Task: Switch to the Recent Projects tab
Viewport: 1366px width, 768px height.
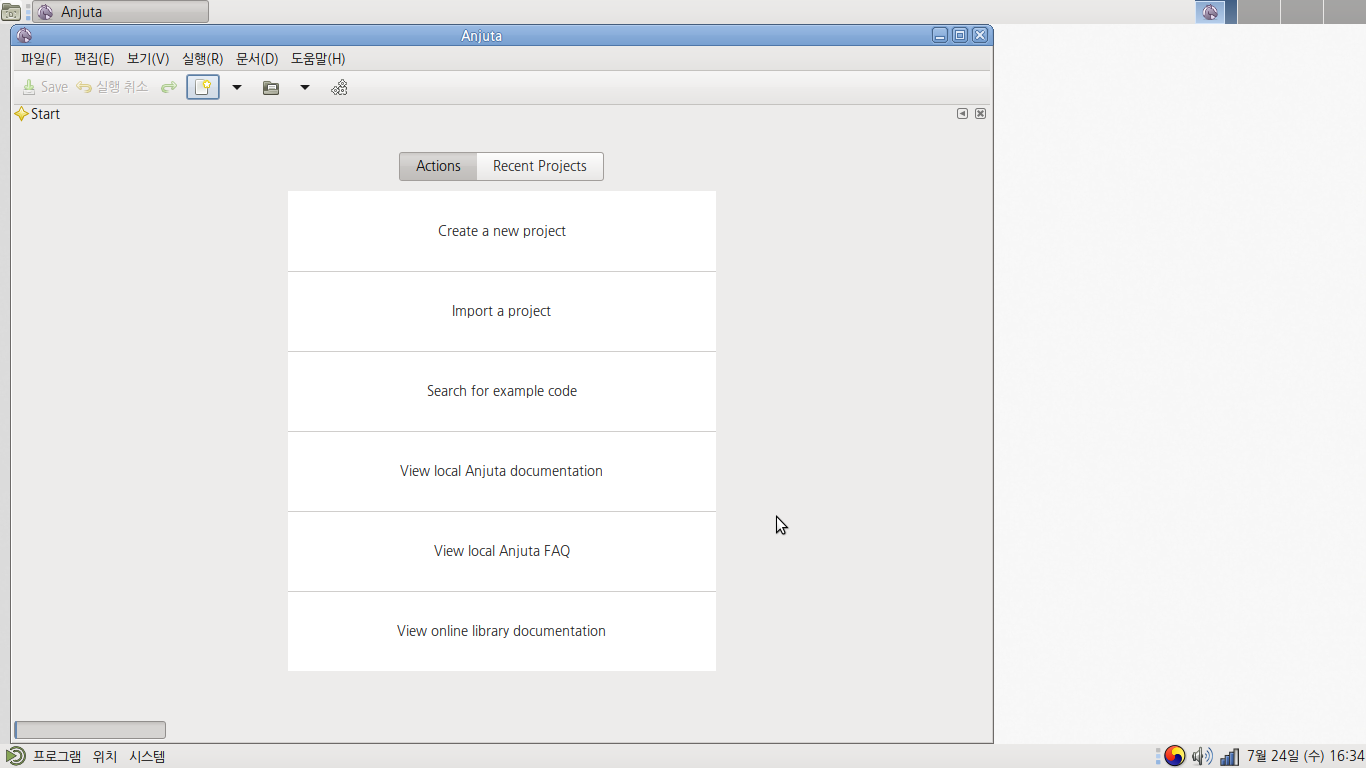Action: coord(540,166)
